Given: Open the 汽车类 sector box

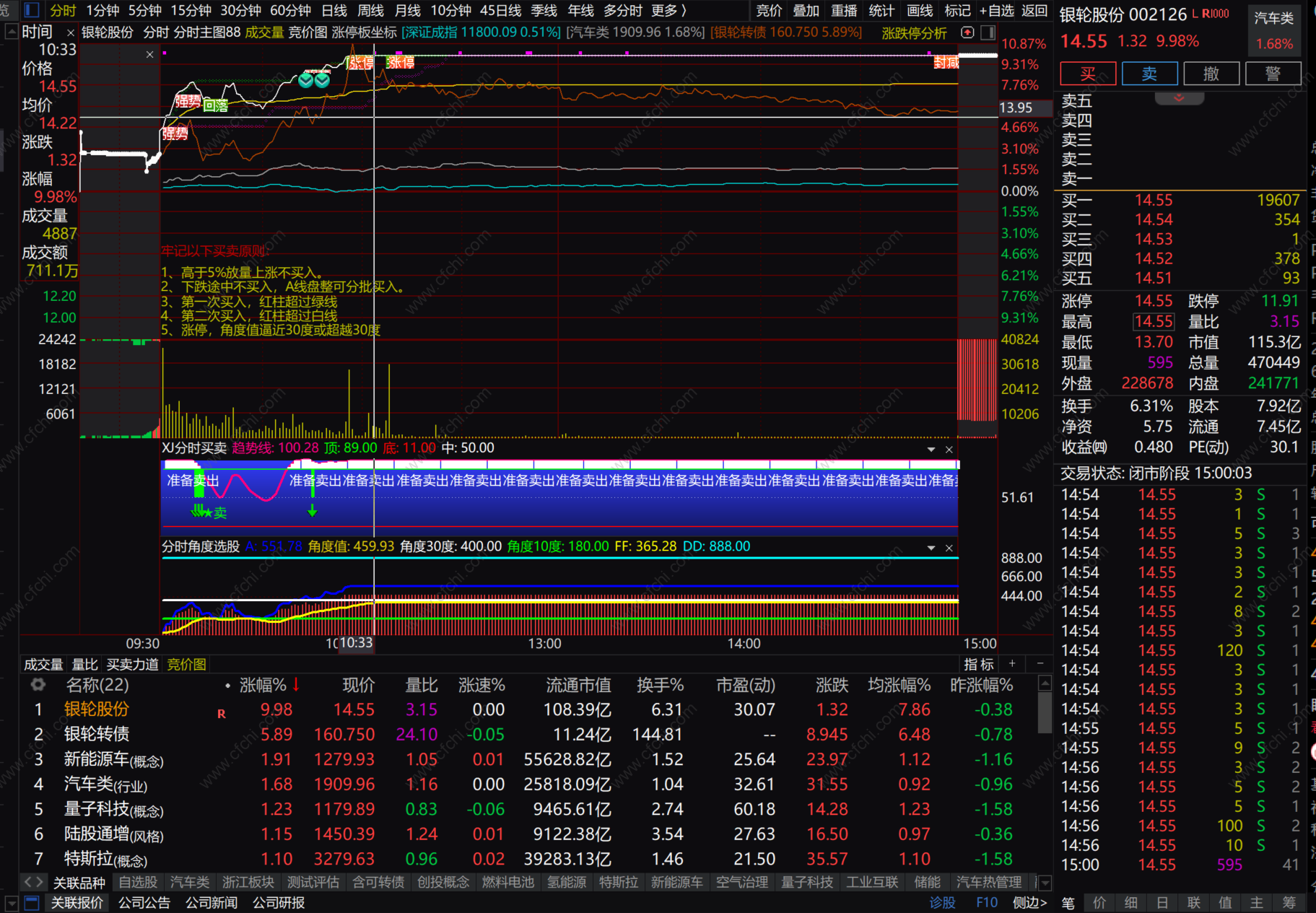Looking at the screenshot, I should tap(1274, 30).
